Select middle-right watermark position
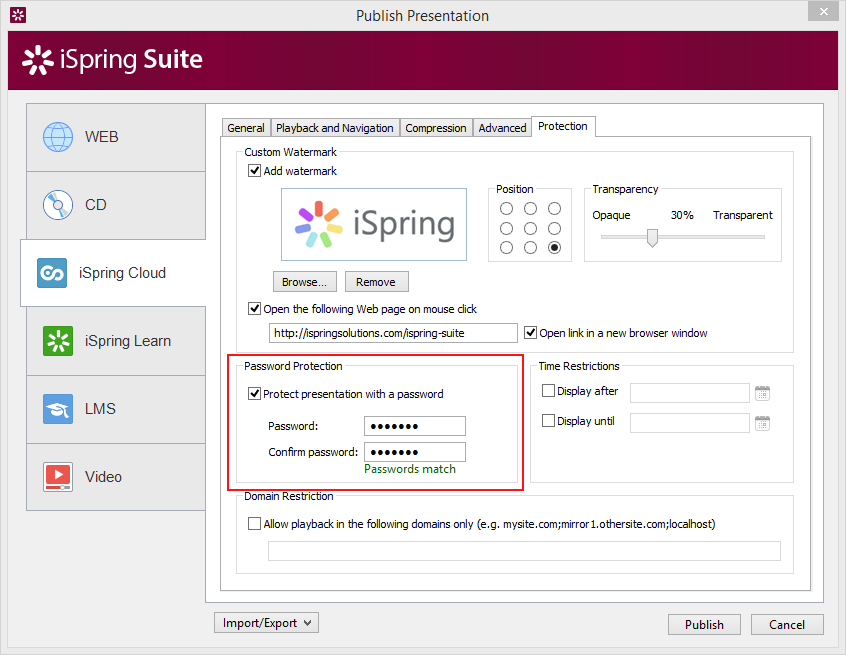 click(x=554, y=228)
